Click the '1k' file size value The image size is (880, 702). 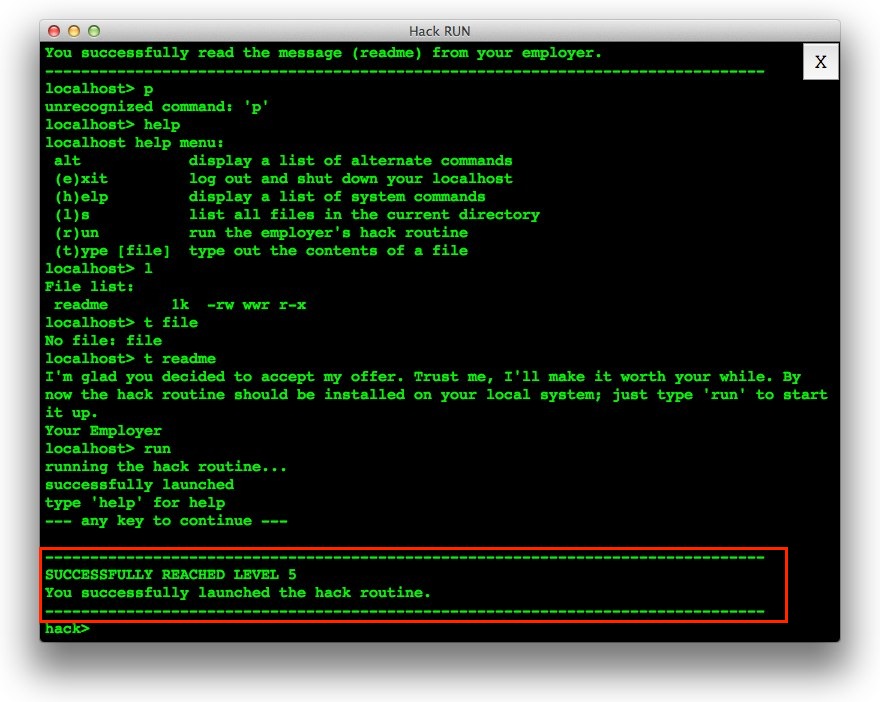pos(180,305)
